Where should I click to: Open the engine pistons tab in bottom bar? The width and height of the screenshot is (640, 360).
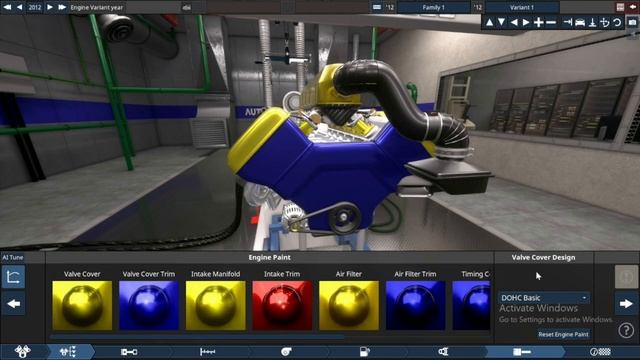coord(22,351)
